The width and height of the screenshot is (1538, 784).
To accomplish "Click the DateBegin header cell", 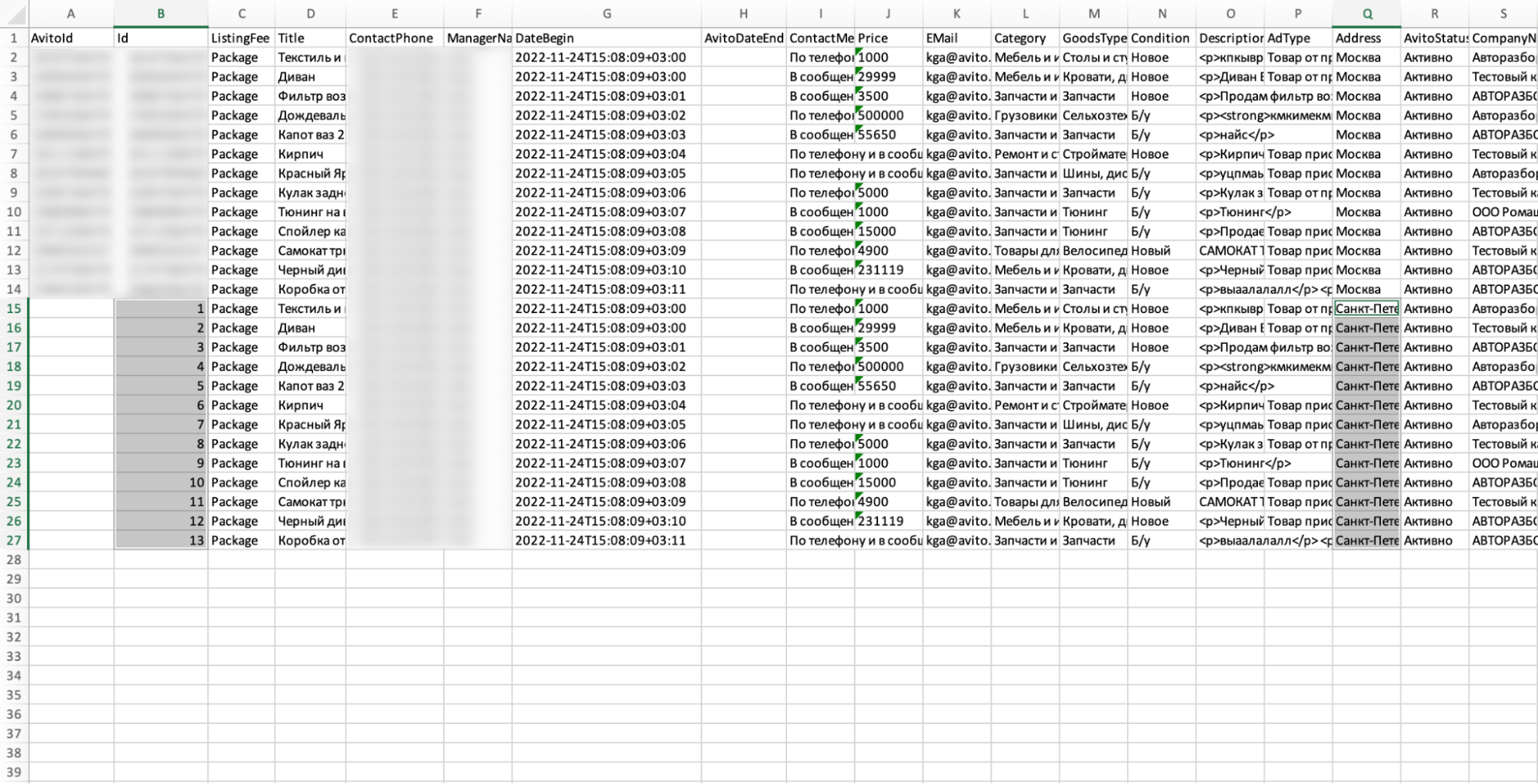I will point(606,38).
